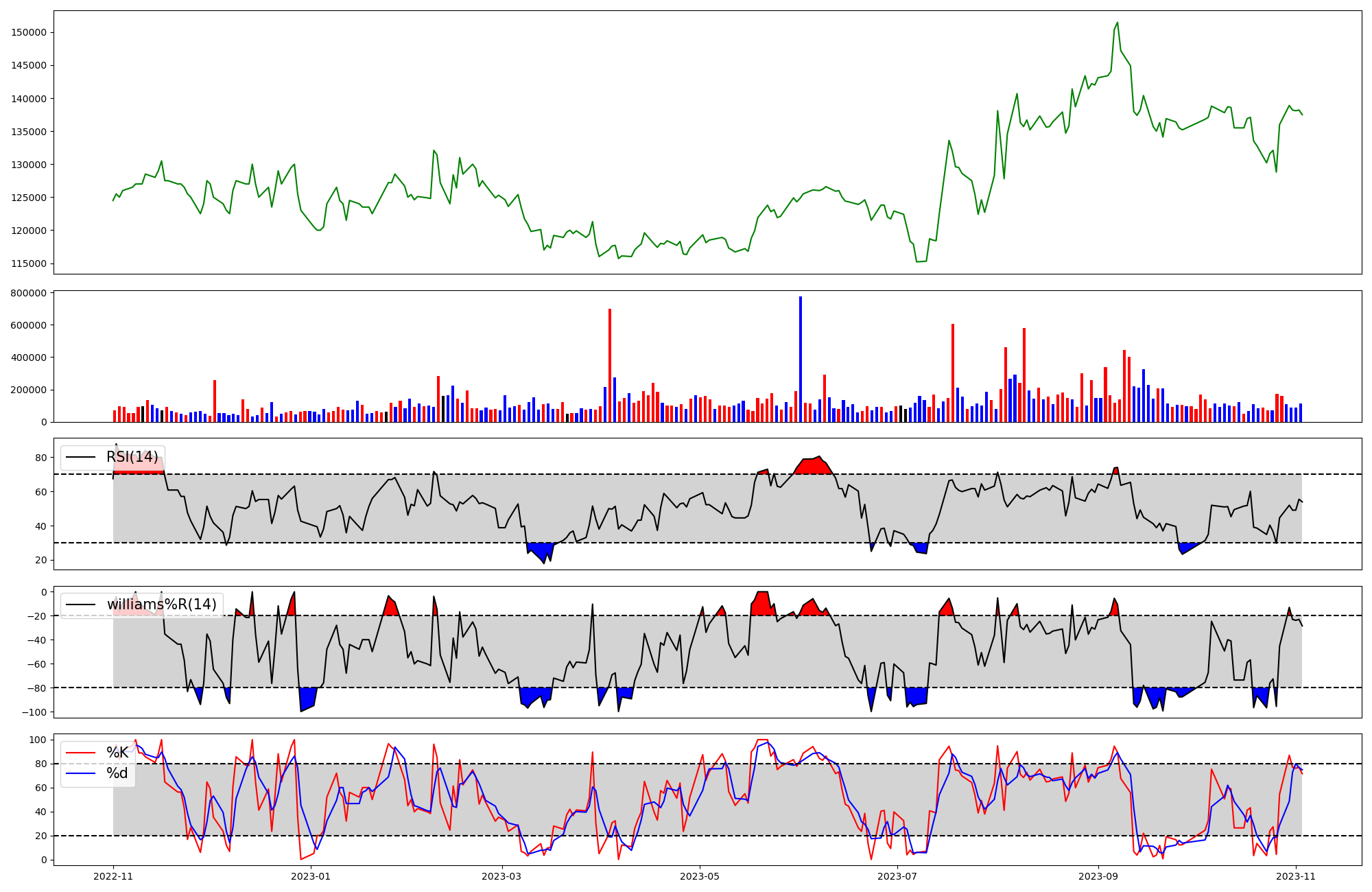Click the 800000 volume axis label

[29, 293]
